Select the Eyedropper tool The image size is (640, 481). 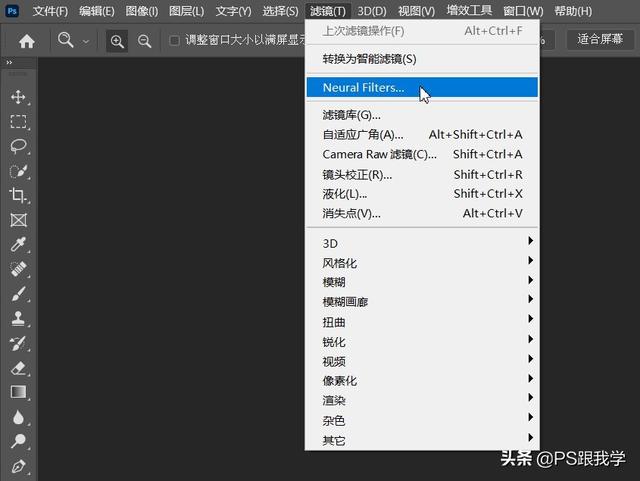pos(18,245)
